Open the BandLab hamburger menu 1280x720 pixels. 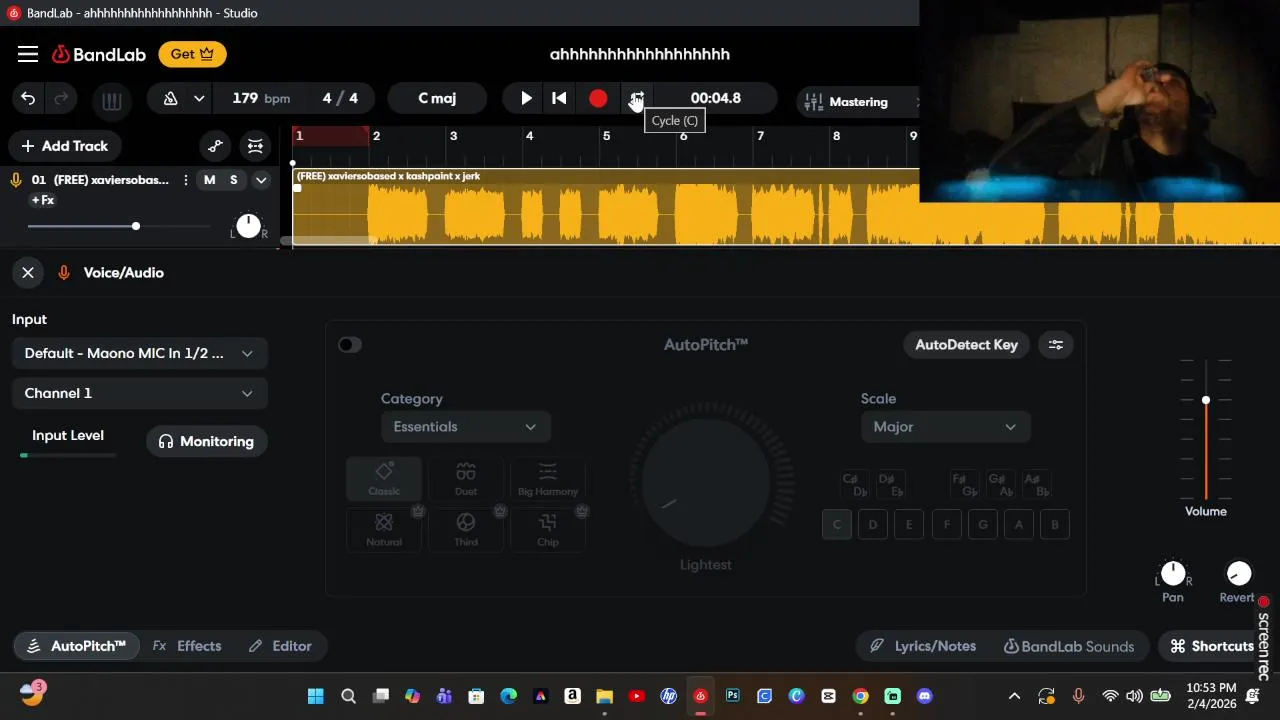[28, 54]
